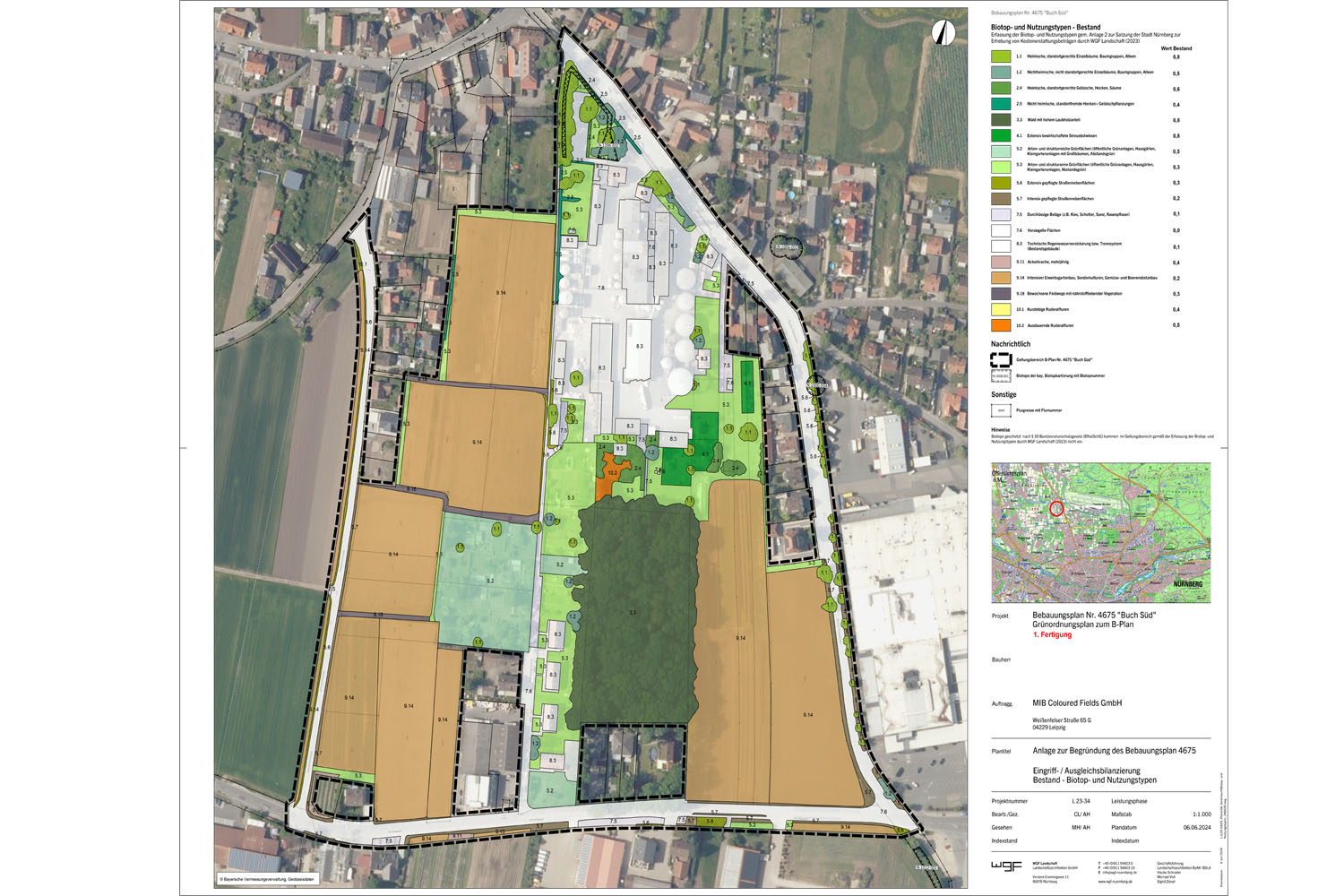This screenshot has width=1344, height=896.
Task: Click the Flurgrenze mit Flurnummer legend symbol
Action: pos(1000,410)
